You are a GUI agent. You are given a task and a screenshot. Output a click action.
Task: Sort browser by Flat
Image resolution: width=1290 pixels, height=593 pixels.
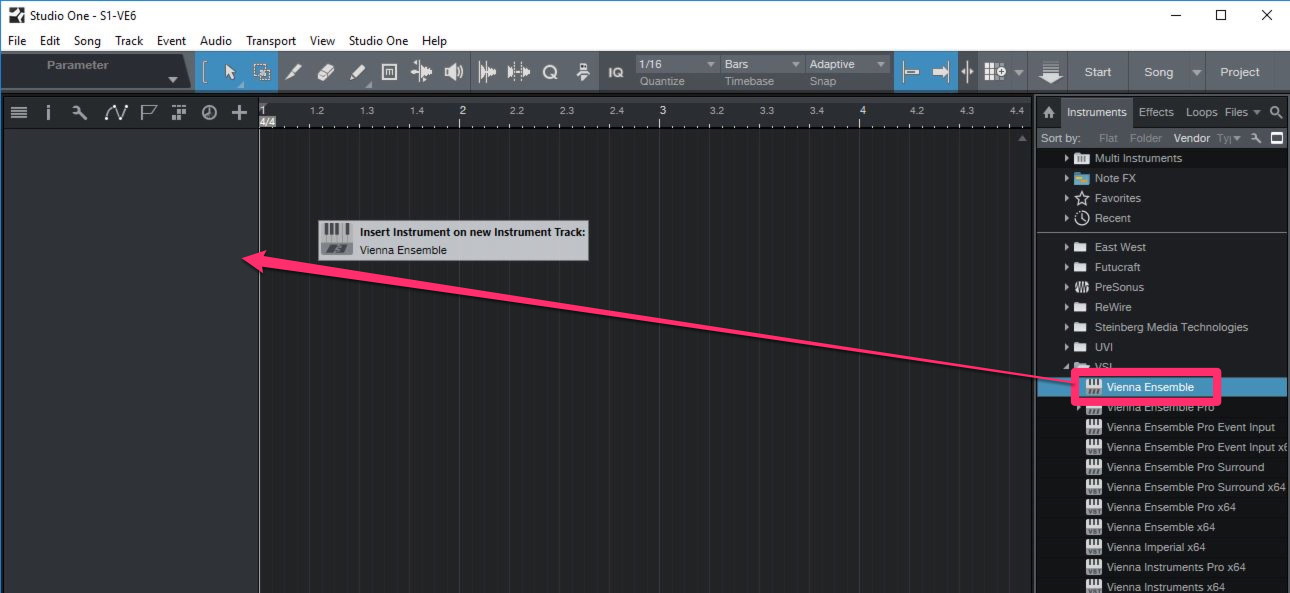1108,138
